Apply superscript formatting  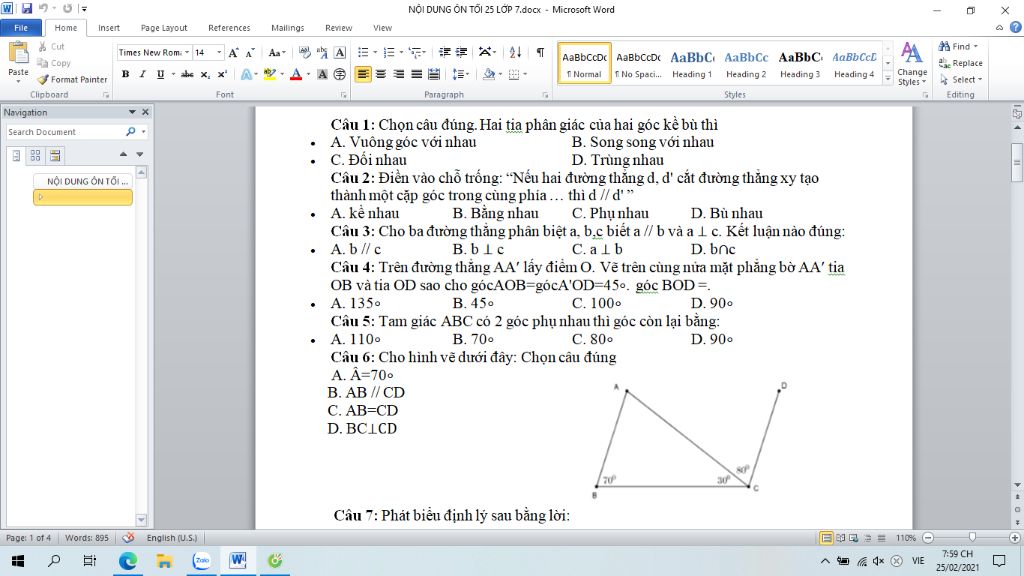tap(222, 74)
